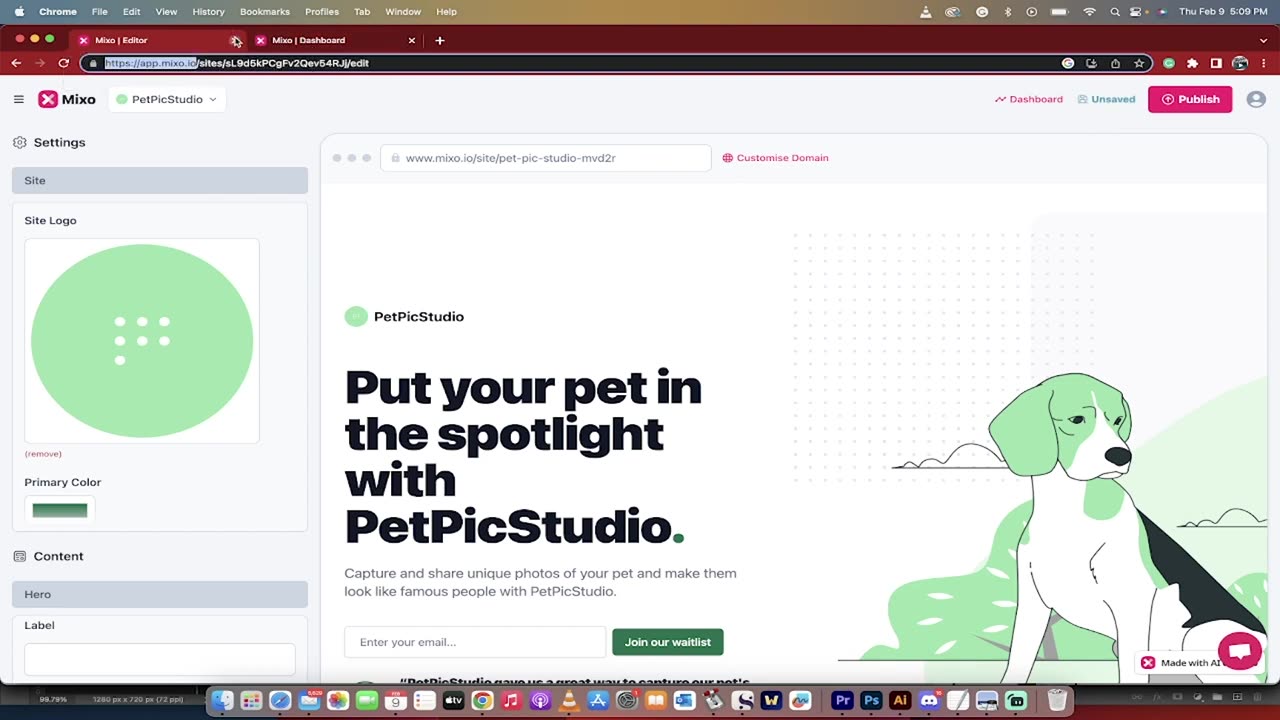Click the Settings gear icon

pyautogui.click(x=20, y=142)
